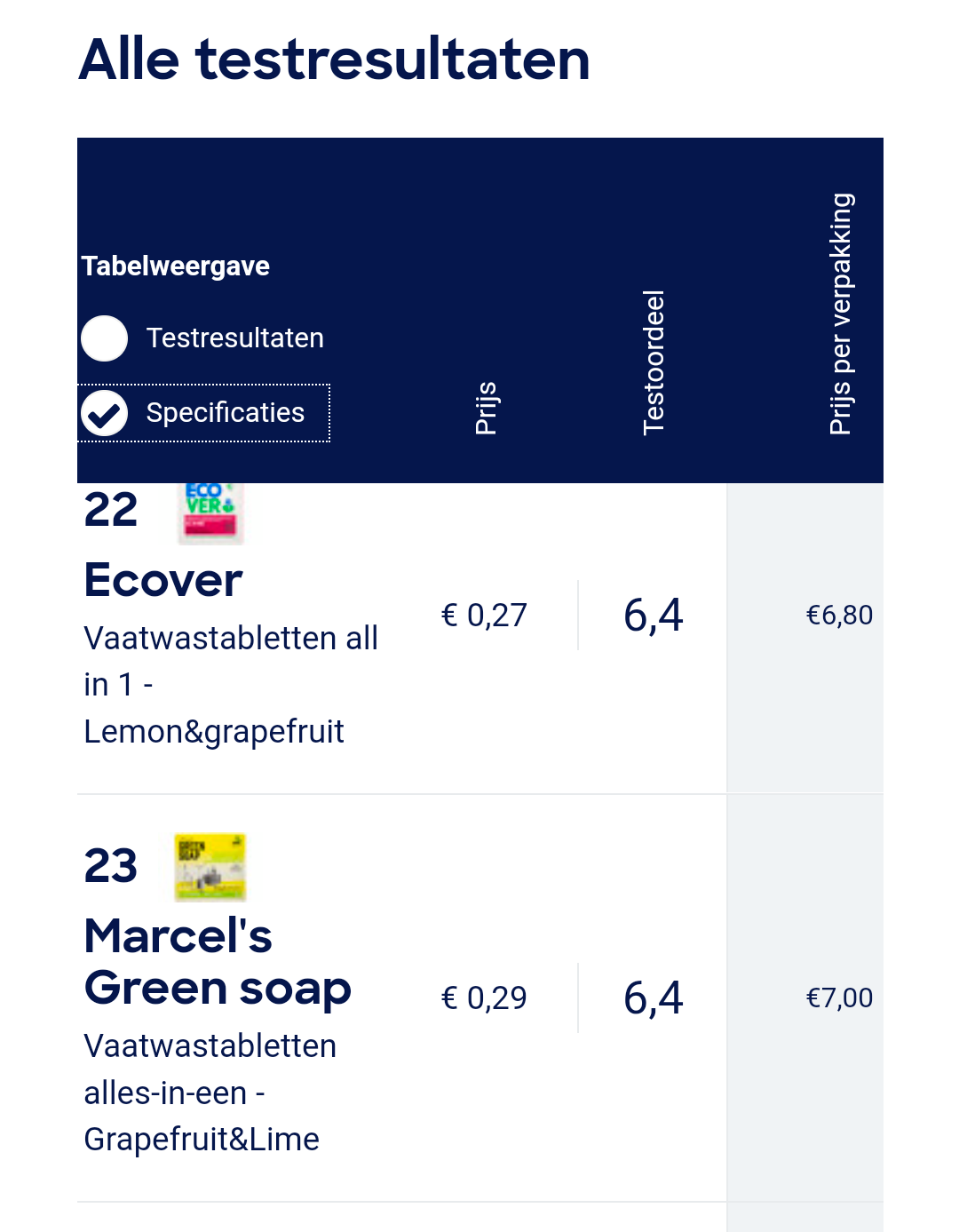Click the €6,80 package price cell
The width and height of the screenshot is (959, 1232).
coord(839,615)
